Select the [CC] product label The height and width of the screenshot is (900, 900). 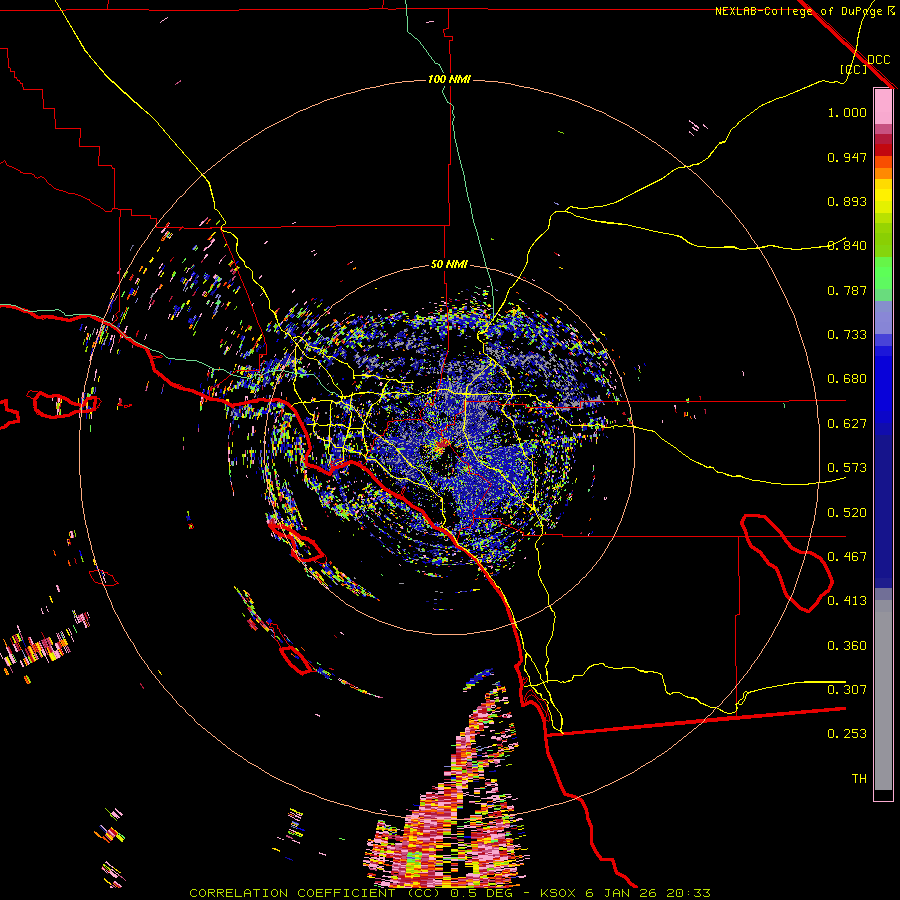(x=854, y=69)
